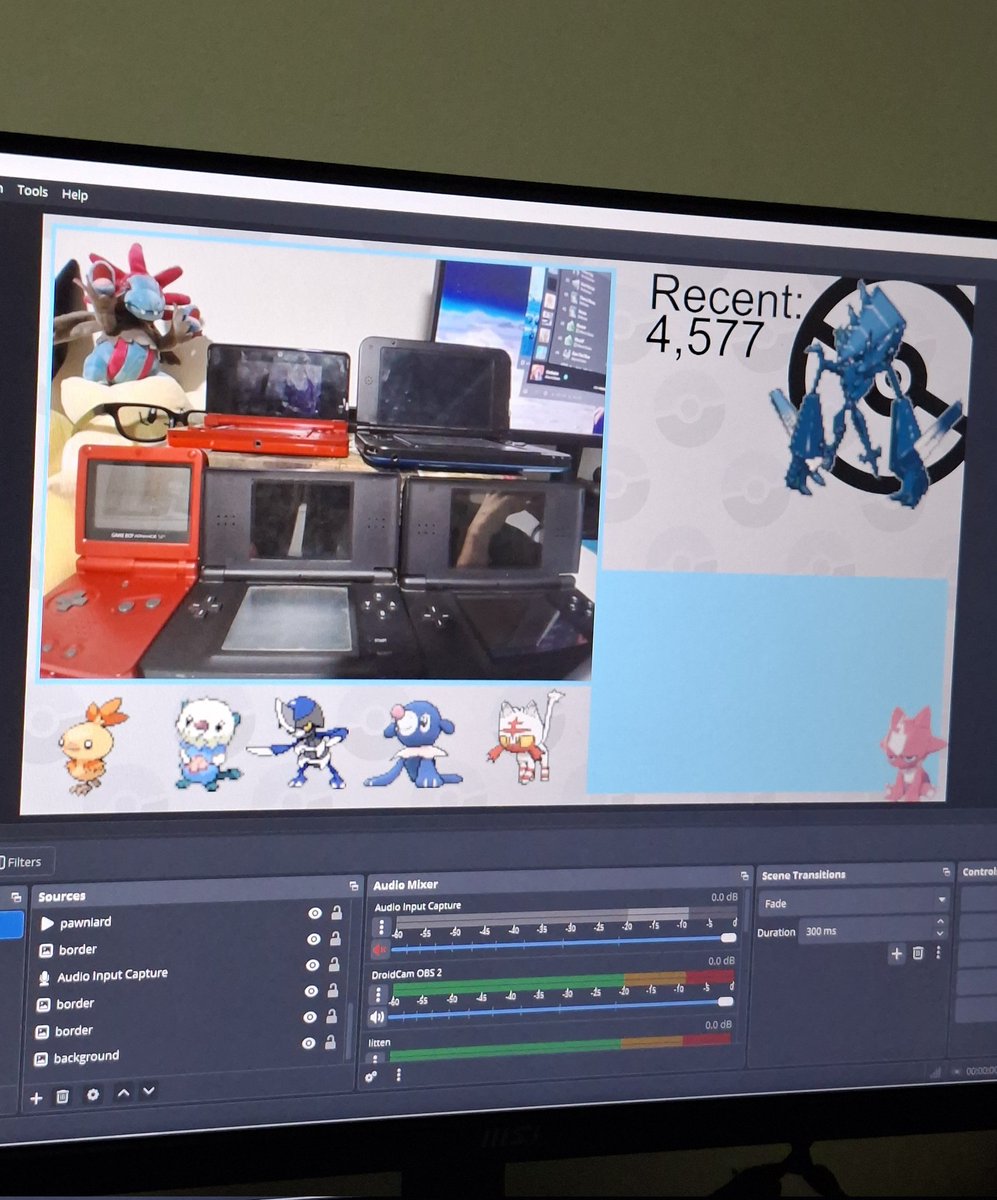Toggle eye of border source above background

(311, 1016)
